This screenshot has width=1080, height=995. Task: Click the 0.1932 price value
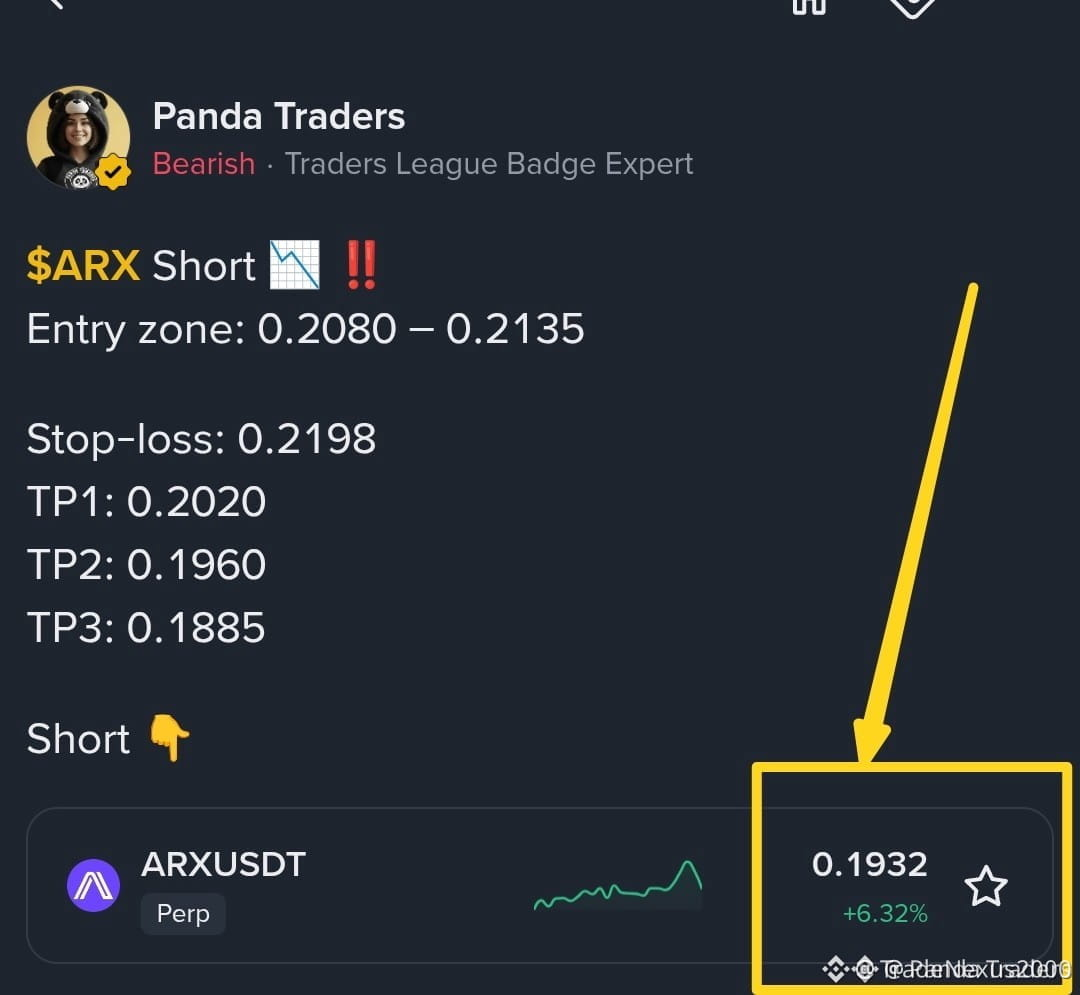coord(869,864)
